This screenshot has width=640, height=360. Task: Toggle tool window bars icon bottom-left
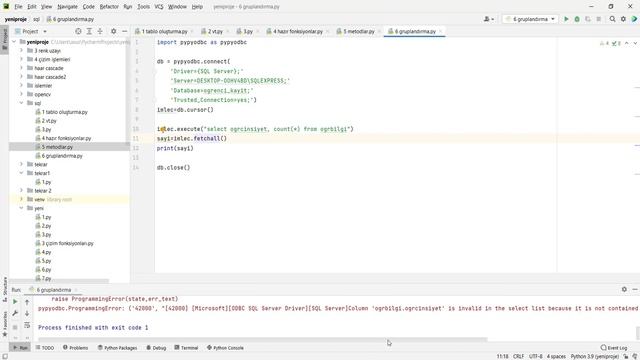tap(4, 356)
